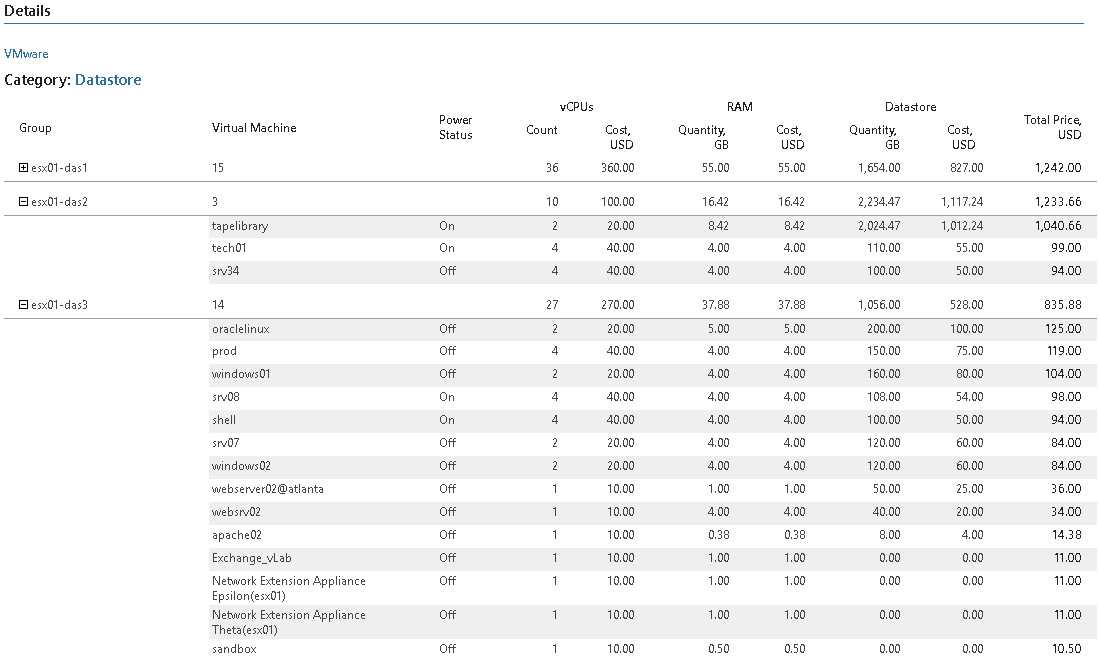
Task: Expand the esx01-das1 group
Action: 23,168
